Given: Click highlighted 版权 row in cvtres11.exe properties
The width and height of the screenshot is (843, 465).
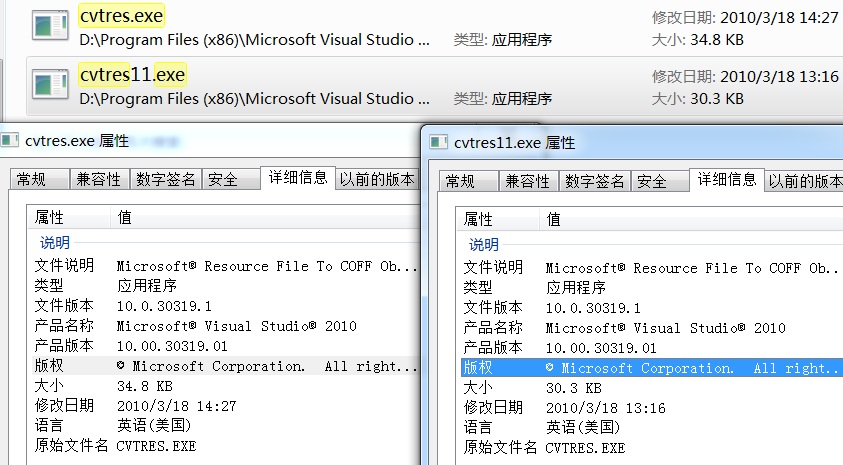Looking at the screenshot, I should tap(652, 368).
